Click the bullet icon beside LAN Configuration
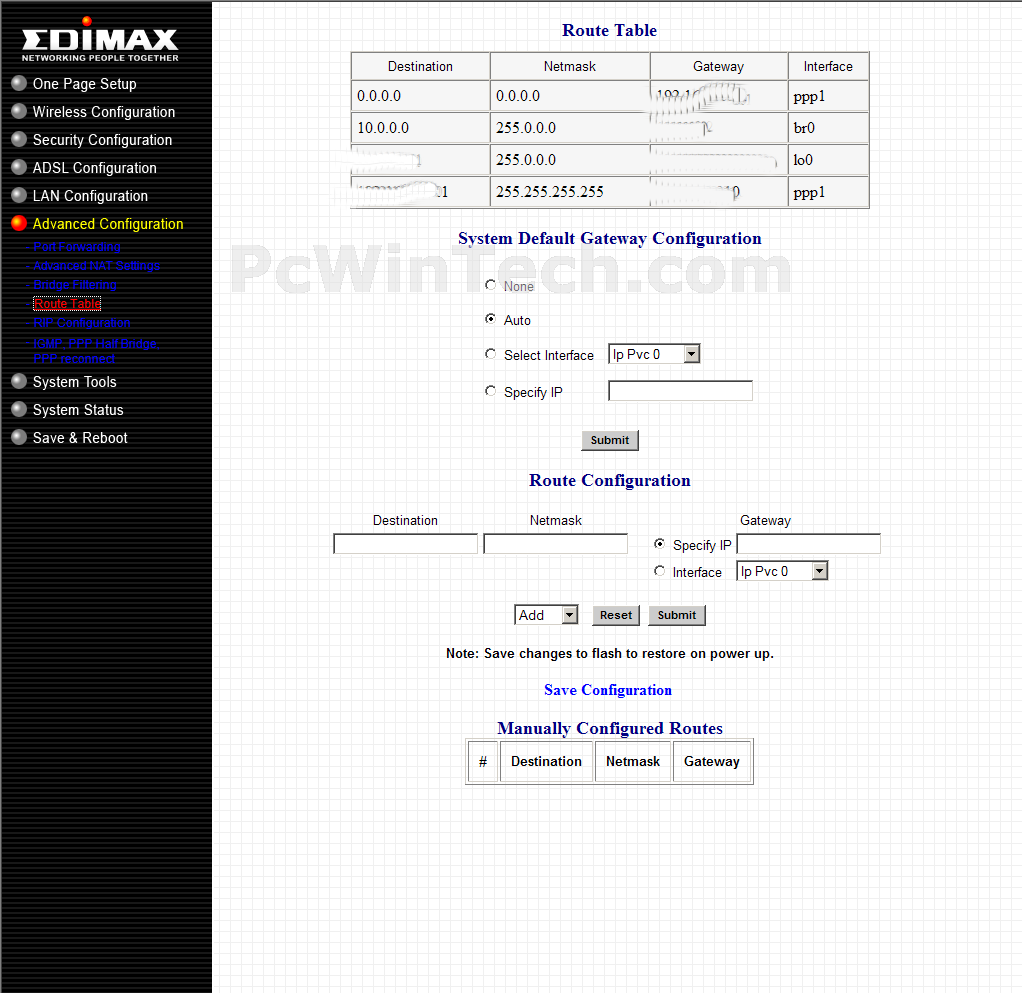Screen dimensions: 1022x993 point(19,195)
